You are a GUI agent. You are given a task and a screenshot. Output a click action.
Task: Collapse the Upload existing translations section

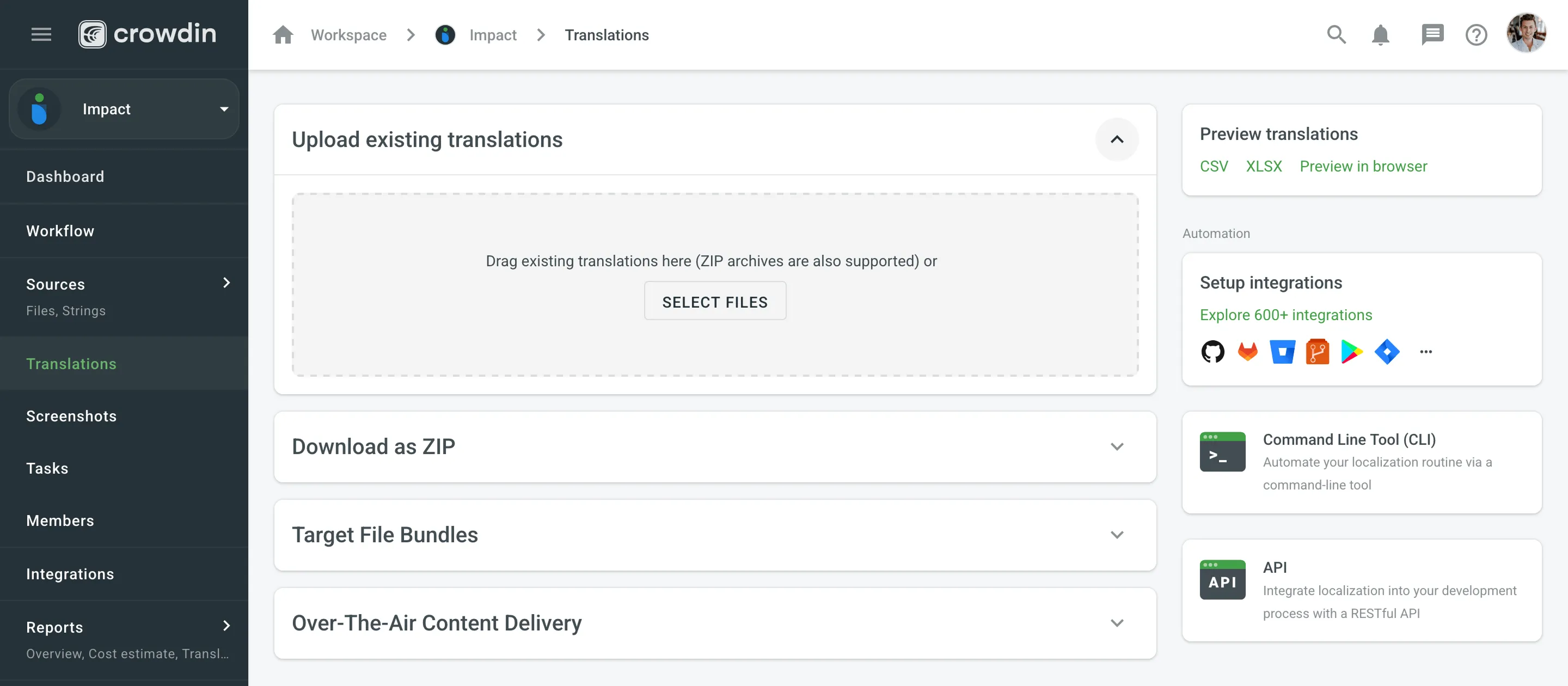1117,139
